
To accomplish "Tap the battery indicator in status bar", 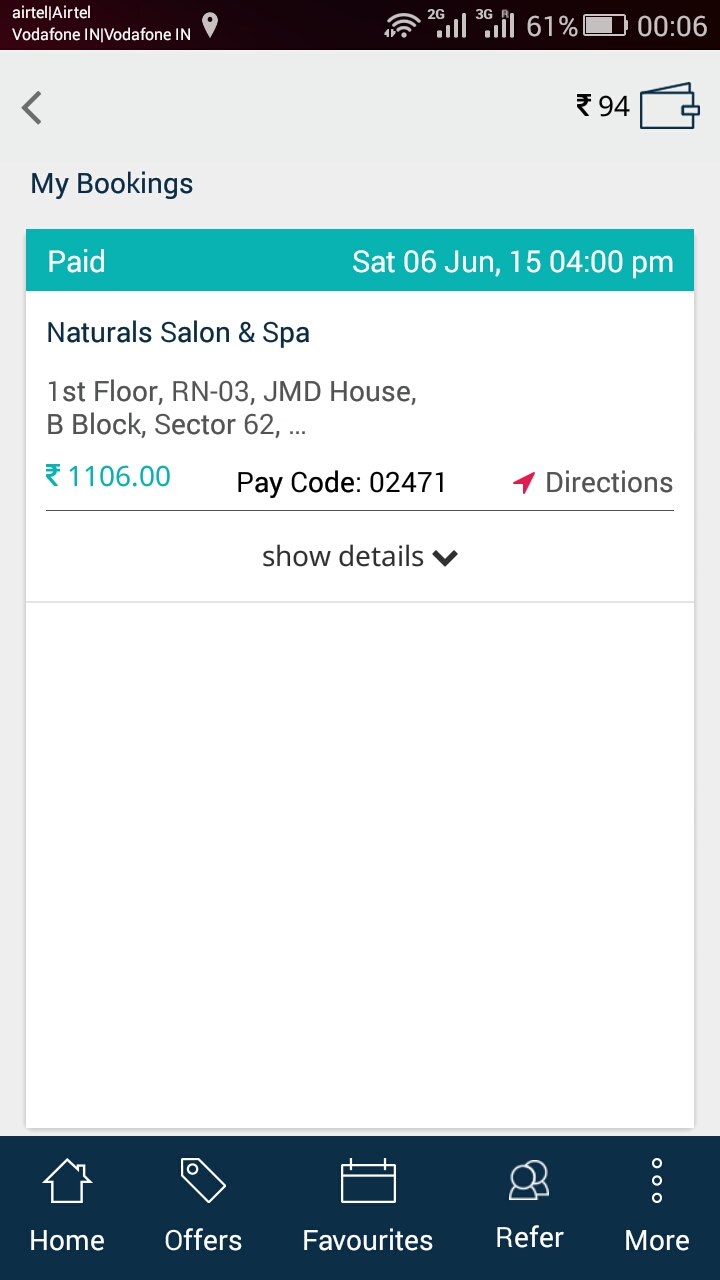I will (x=606, y=25).
